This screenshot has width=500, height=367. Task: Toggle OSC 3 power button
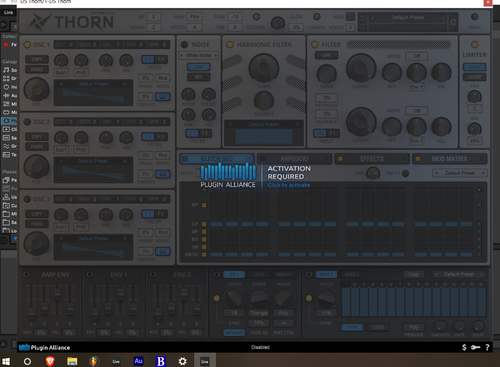coord(27,199)
